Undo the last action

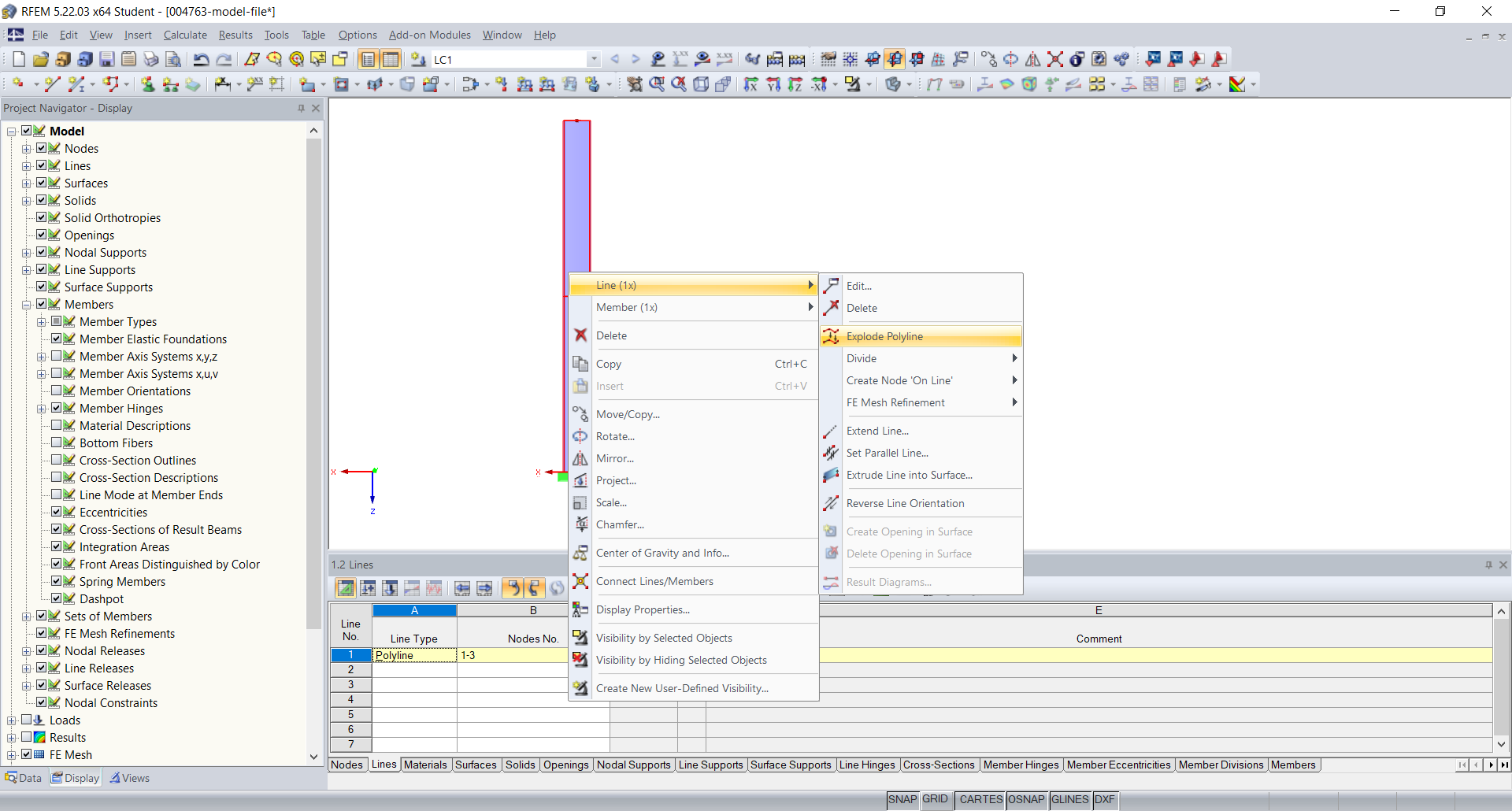coord(202,59)
